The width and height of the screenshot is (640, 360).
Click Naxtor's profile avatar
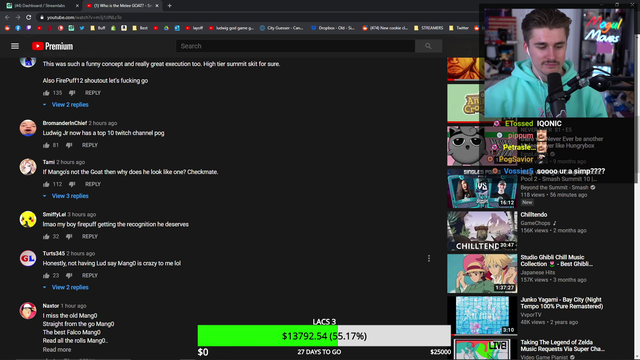tap(28, 311)
